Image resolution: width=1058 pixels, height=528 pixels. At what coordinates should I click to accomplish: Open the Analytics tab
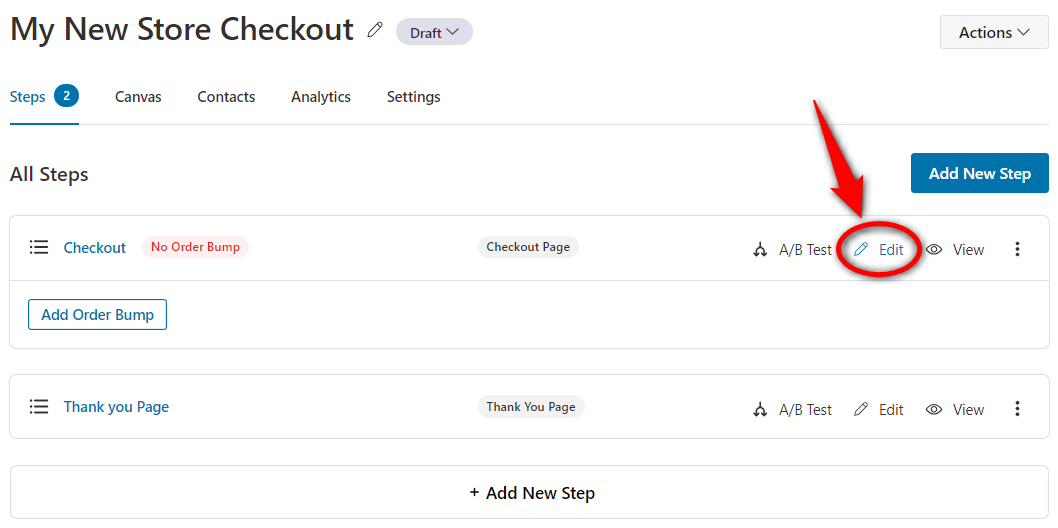(x=321, y=97)
